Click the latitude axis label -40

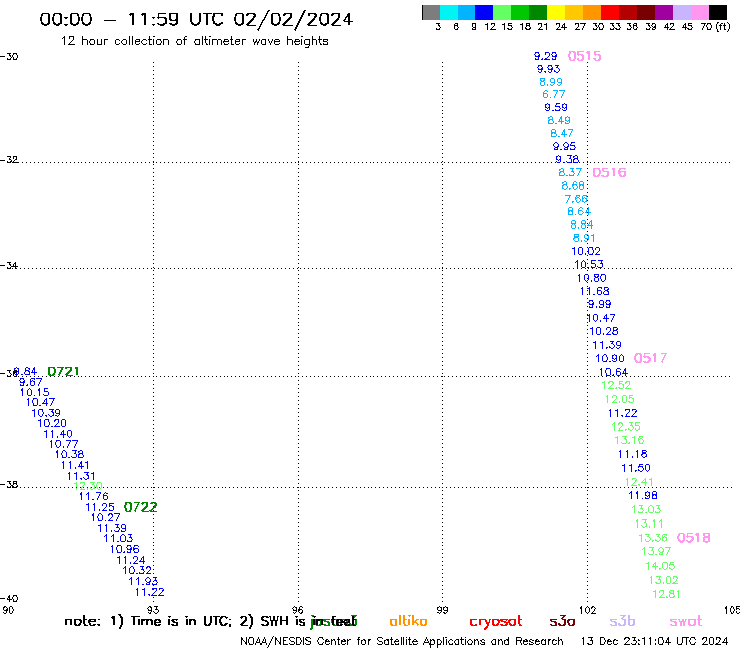coord(9,599)
